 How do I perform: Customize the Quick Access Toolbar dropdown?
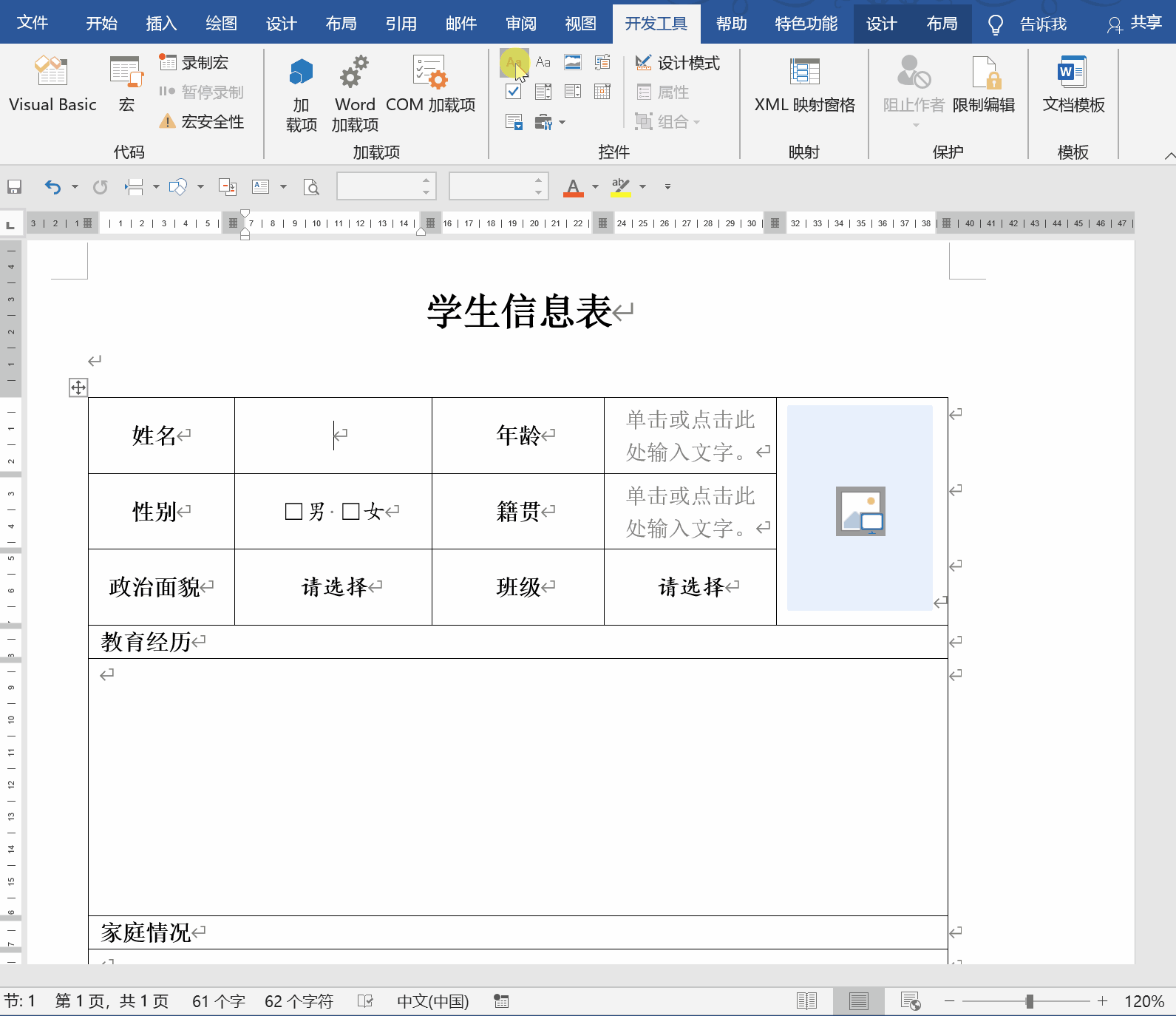point(667,187)
